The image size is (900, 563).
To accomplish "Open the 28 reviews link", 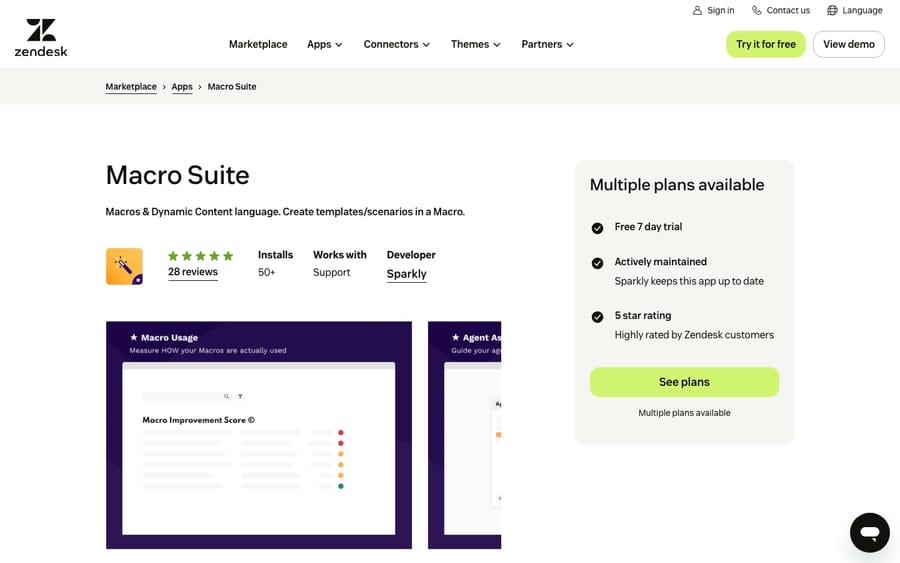I will tap(193, 272).
